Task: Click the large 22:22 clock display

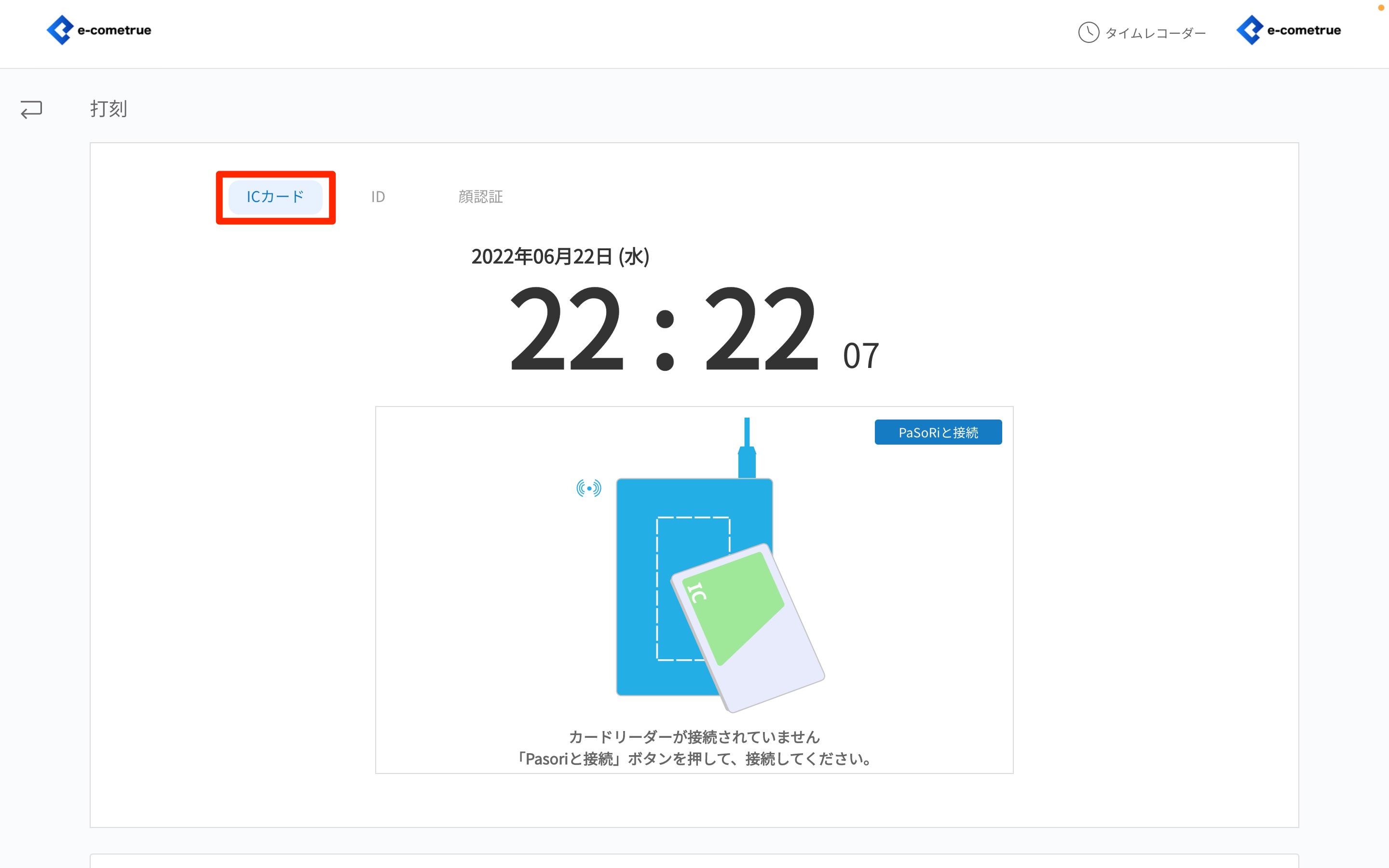Action: (x=663, y=328)
